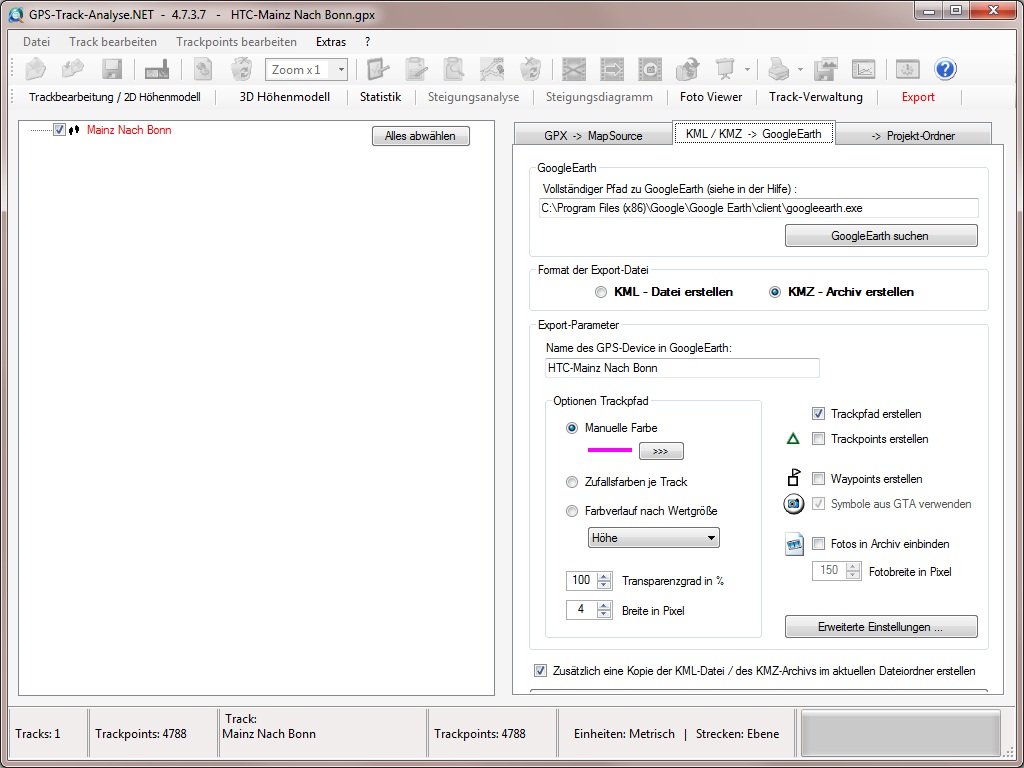Click the save image icon in toolbar
This screenshot has height=768, width=1024.
tap(825, 69)
